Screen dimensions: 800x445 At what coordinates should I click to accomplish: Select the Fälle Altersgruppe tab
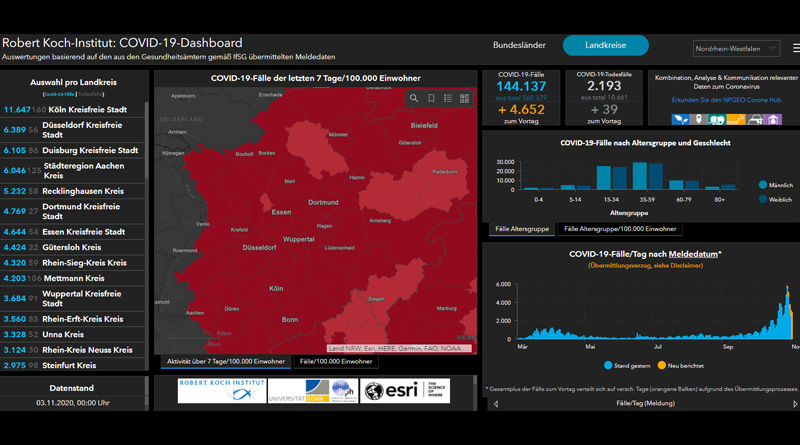pyautogui.click(x=521, y=229)
